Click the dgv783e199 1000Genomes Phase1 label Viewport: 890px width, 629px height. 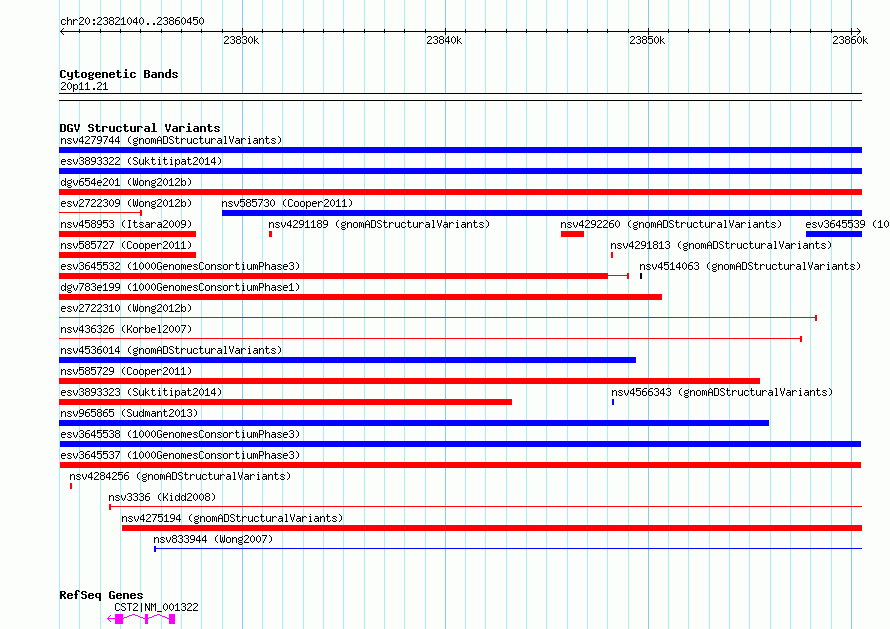pos(180,287)
